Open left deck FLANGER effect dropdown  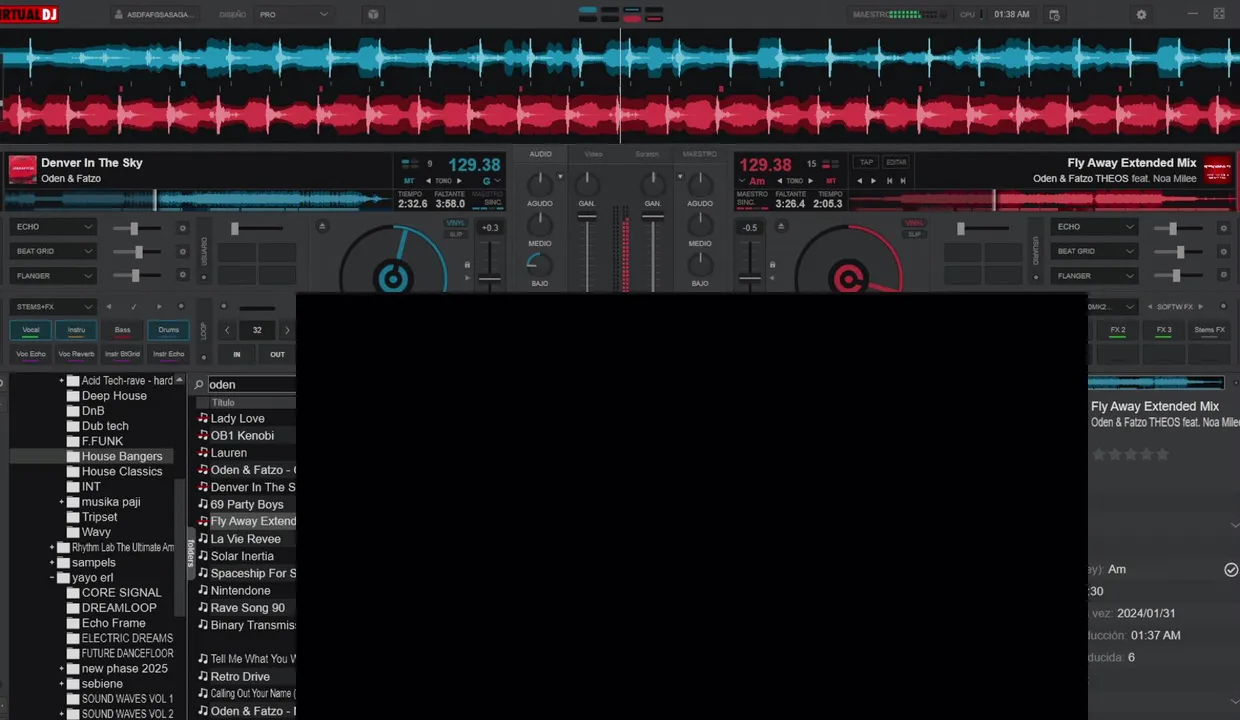tap(53, 275)
